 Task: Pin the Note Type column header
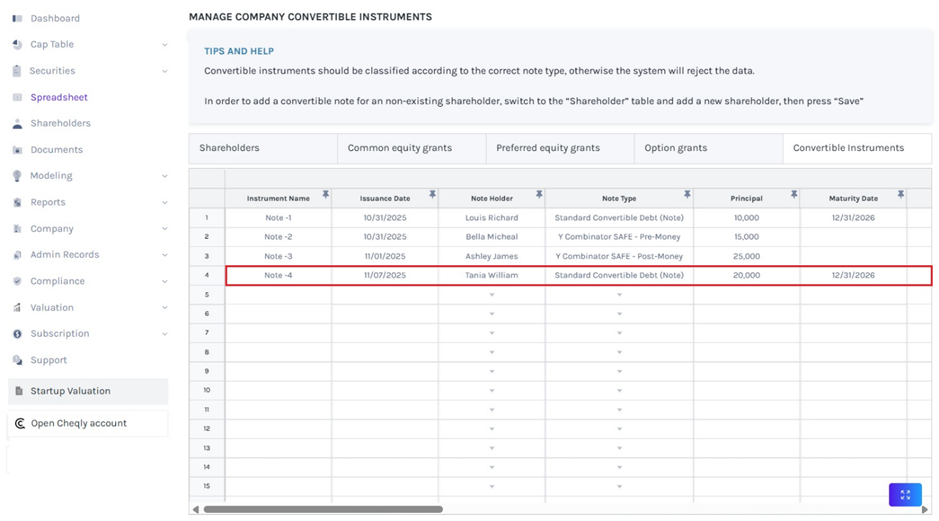(687, 195)
